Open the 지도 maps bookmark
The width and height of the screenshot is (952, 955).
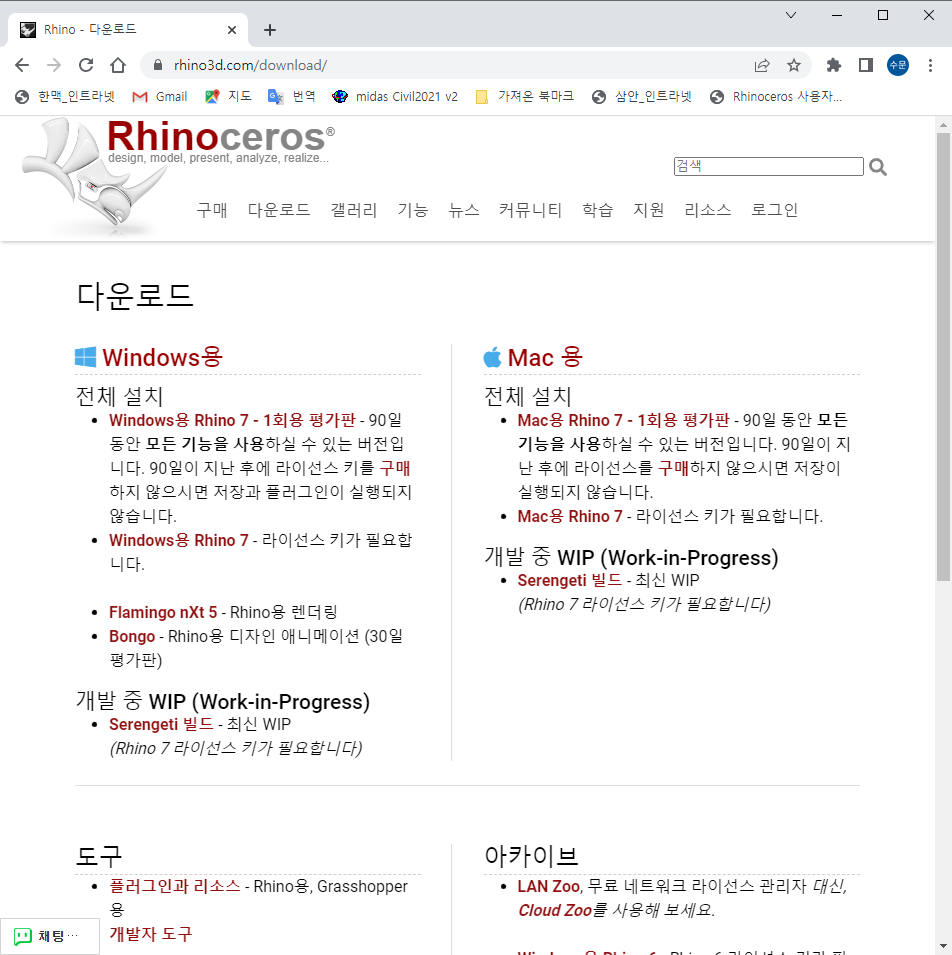tap(228, 96)
